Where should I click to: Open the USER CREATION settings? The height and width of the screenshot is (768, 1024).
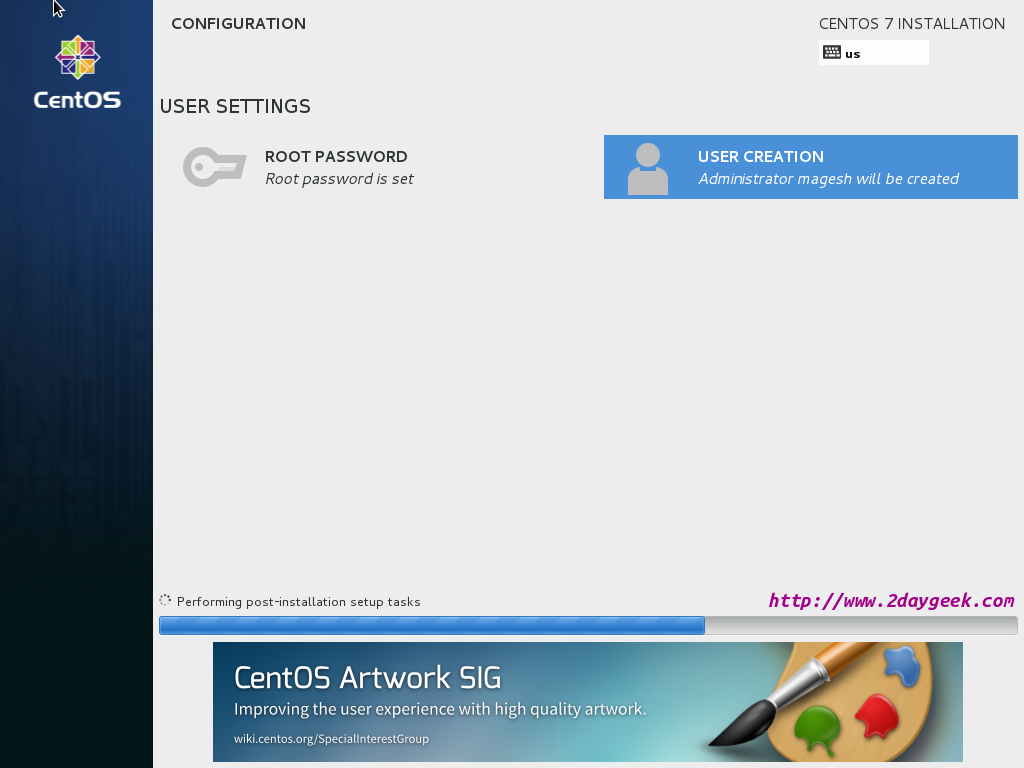coord(810,167)
